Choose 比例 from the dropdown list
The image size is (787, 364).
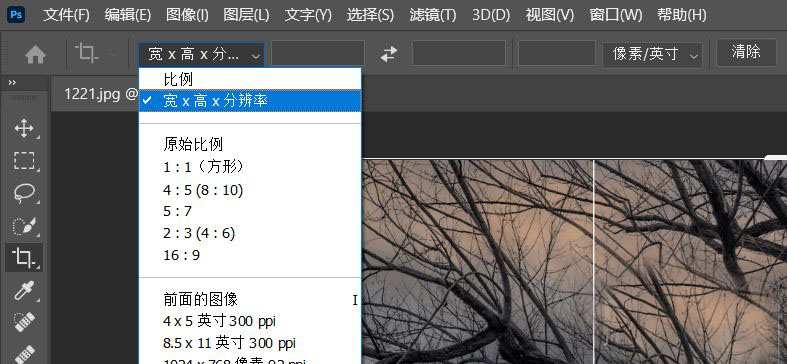pyautogui.click(x=250, y=79)
